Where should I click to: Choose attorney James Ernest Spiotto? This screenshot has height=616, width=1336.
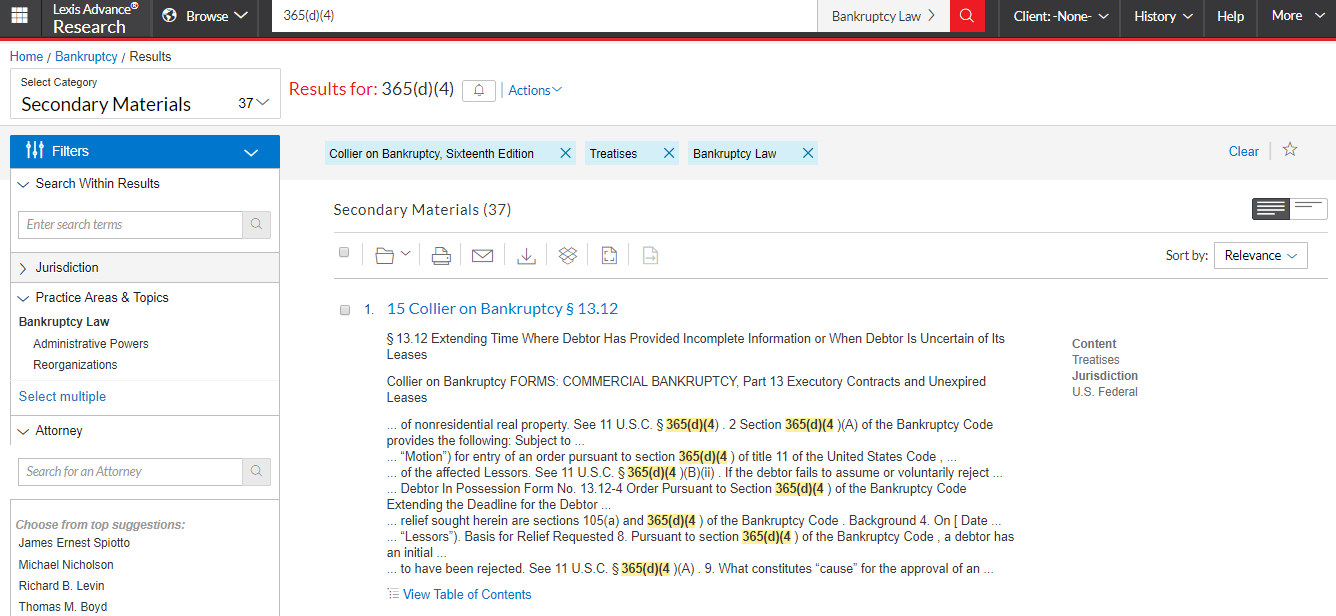(x=74, y=542)
